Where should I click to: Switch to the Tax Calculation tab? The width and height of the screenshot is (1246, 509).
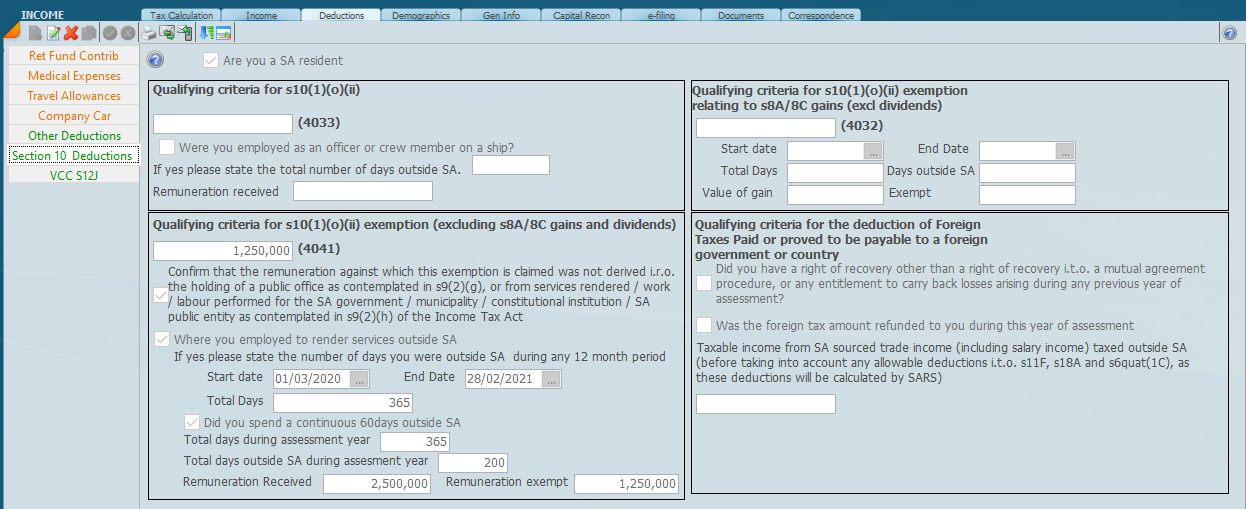click(x=181, y=15)
